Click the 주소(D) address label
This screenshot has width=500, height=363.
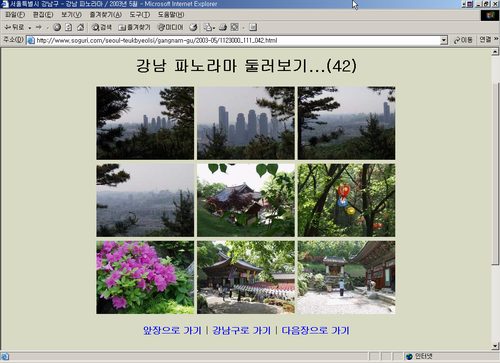13,40
